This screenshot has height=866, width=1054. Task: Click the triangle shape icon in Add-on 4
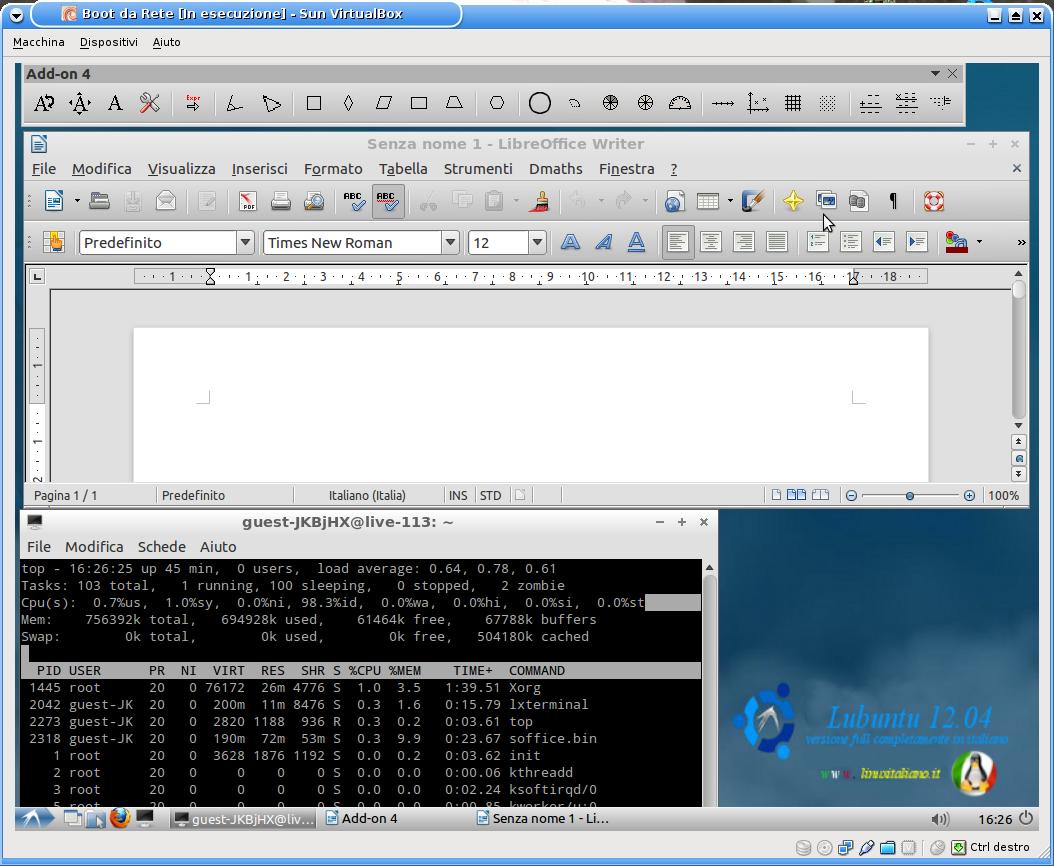[271, 103]
